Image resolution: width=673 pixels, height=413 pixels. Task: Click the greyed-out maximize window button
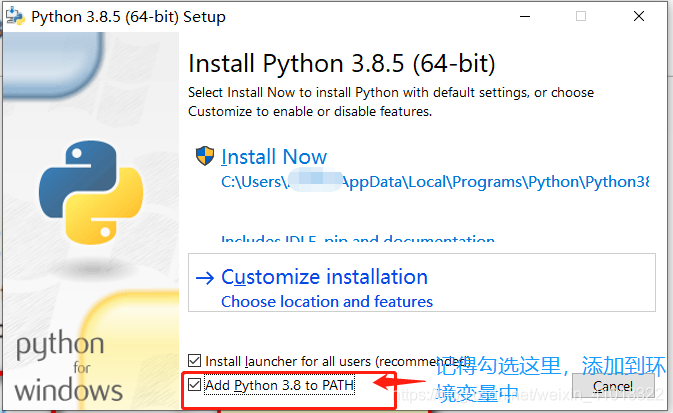coord(581,17)
